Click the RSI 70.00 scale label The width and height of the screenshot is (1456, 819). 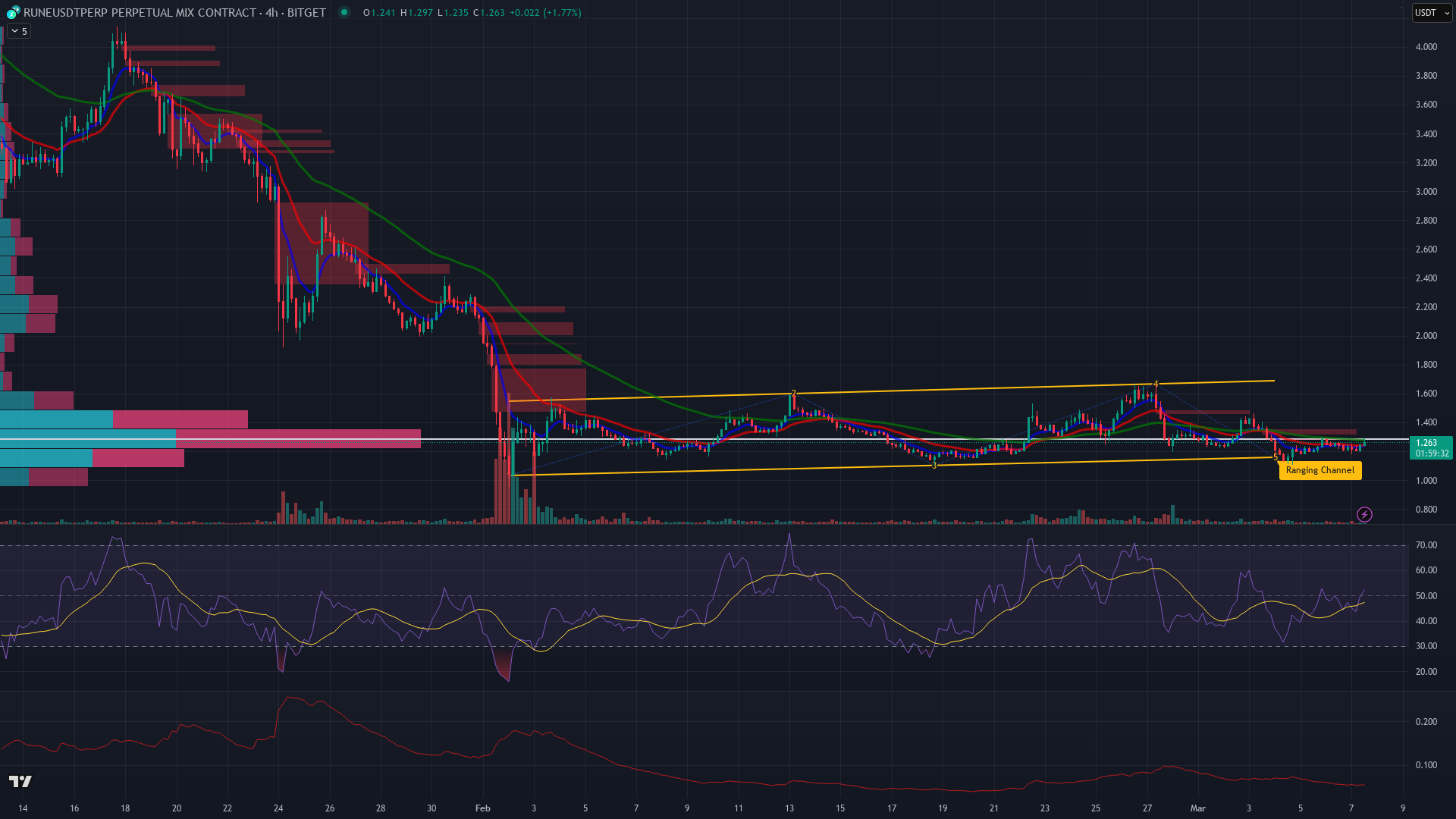pos(1426,545)
